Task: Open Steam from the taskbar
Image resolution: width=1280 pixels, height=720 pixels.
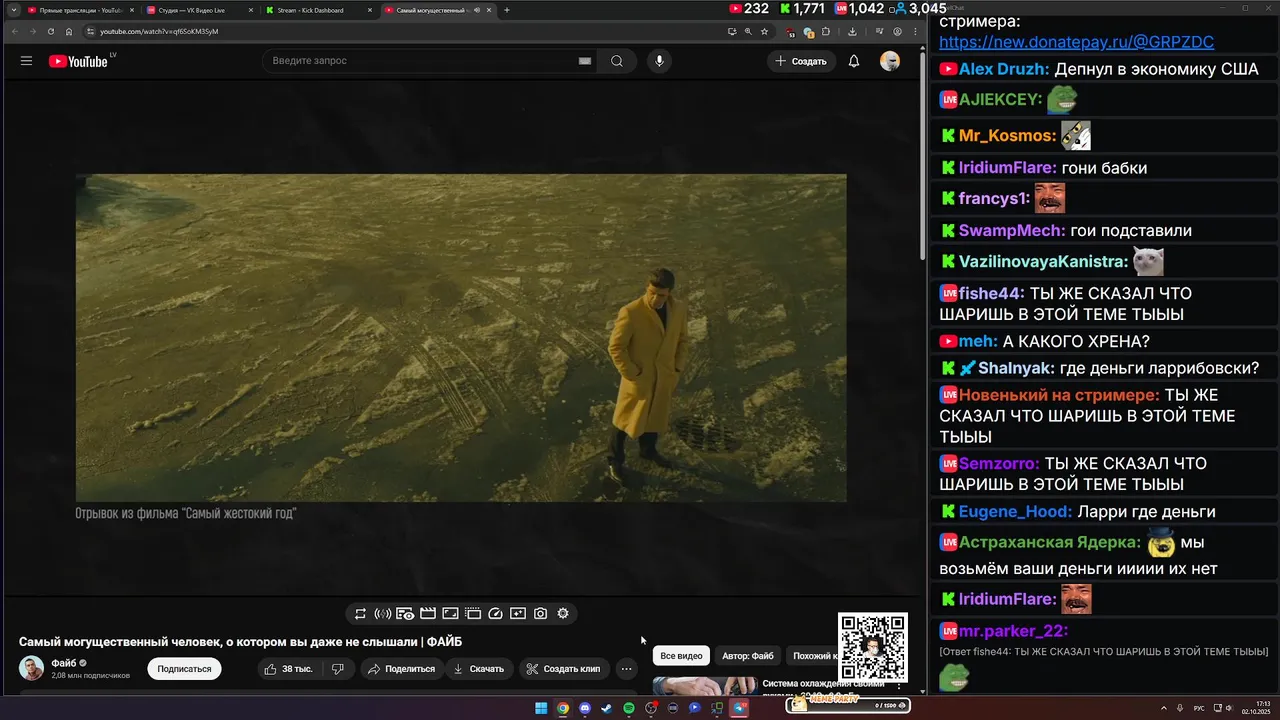Action: click(x=607, y=708)
